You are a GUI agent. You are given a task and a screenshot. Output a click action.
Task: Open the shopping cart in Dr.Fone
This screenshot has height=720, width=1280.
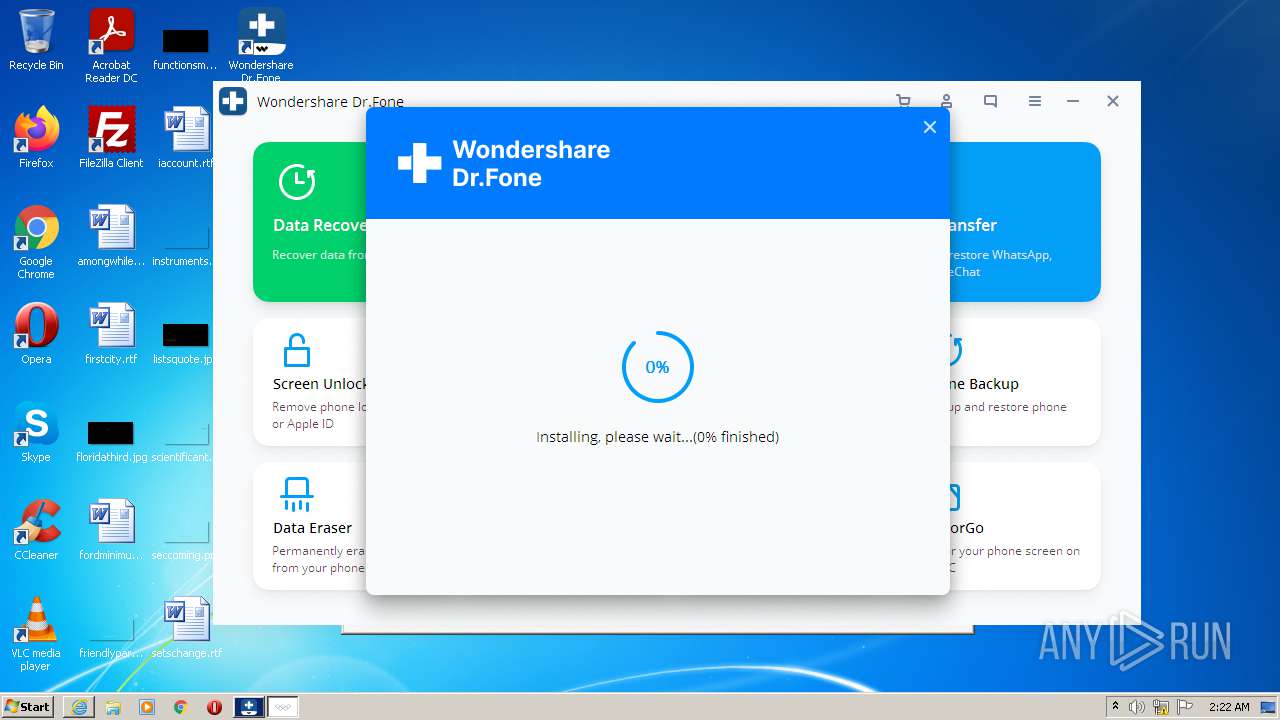[x=903, y=101]
